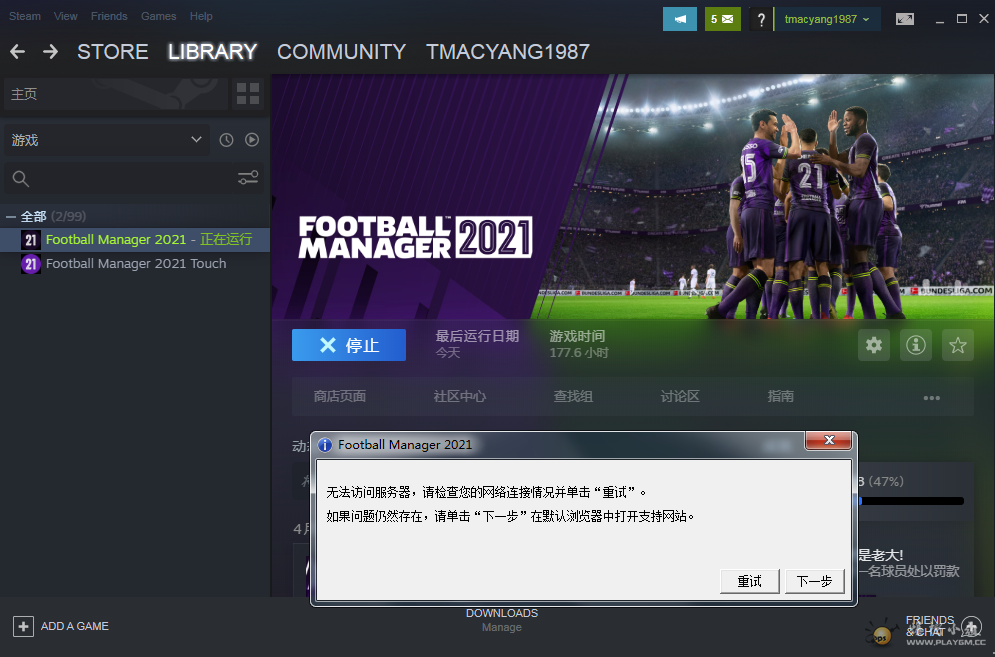Click ADD A GAME label

75,627
